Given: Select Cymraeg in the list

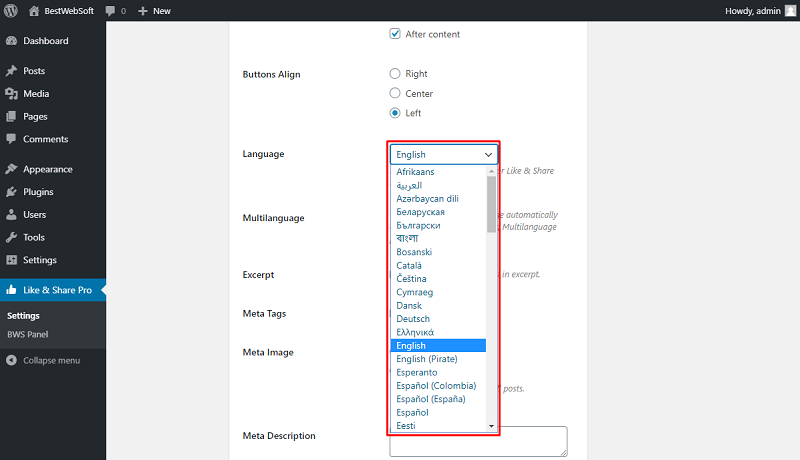Looking at the screenshot, I should coord(438,292).
